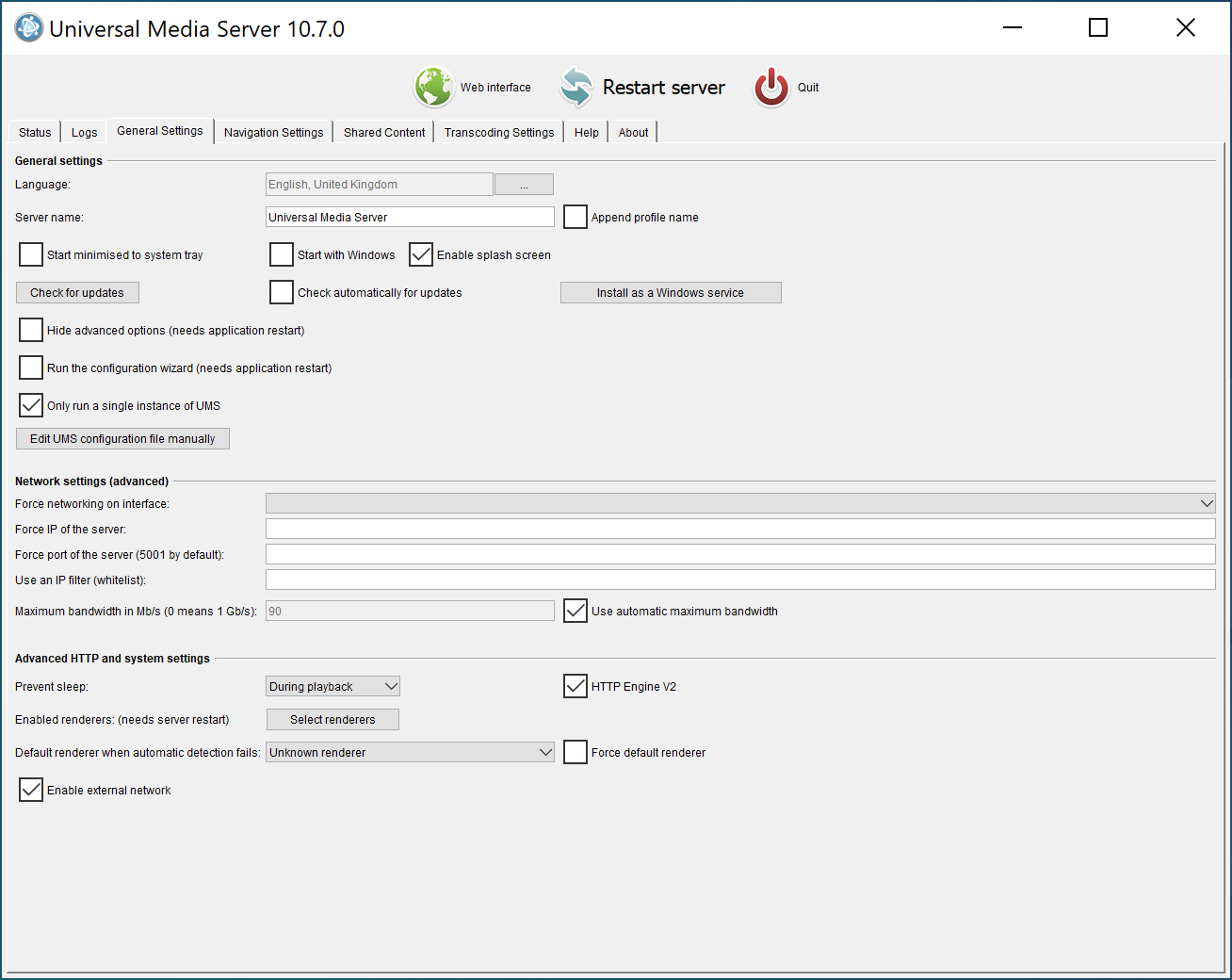The image size is (1232, 980).
Task: Open the Logs tab
Action: 84,132
